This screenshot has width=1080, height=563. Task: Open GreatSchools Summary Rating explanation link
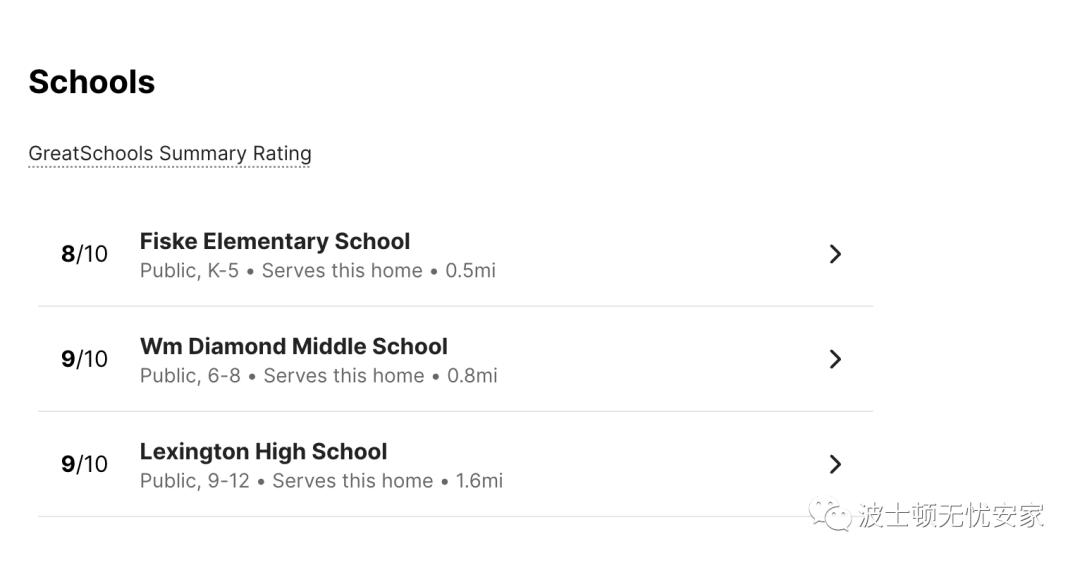[x=169, y=154]
